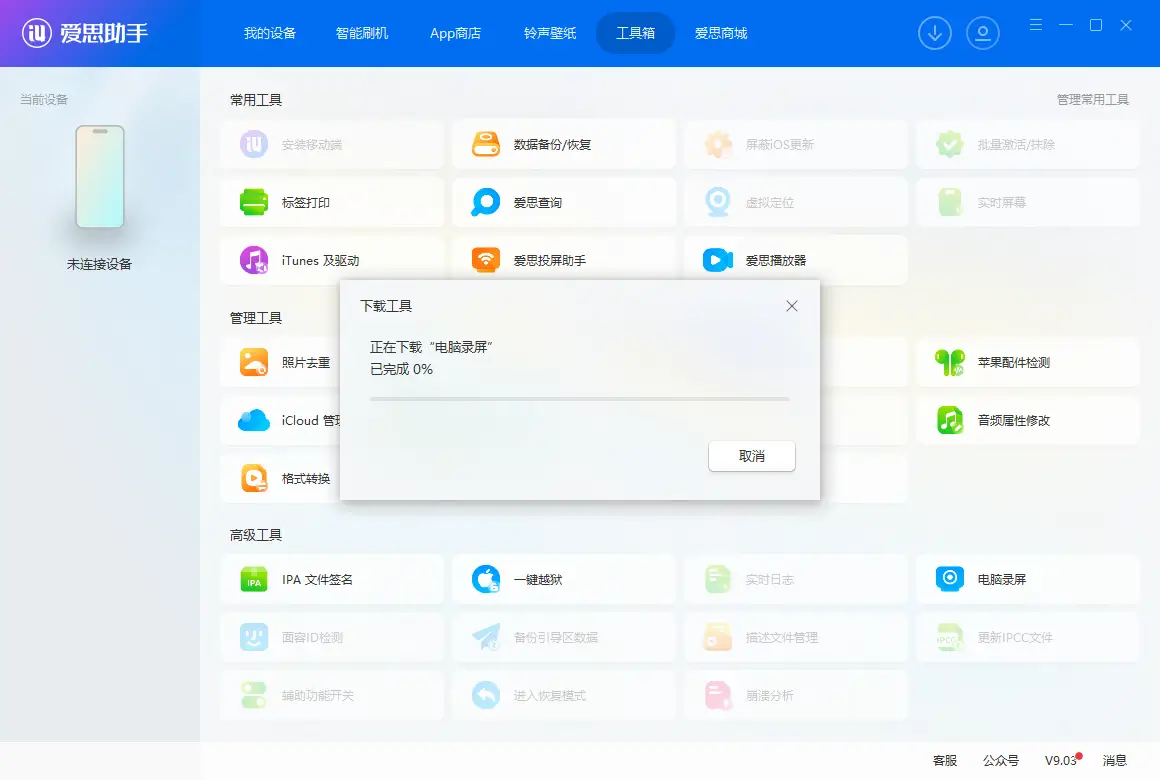
Task: Close the 下载工具 dialog
Action: pos(792,306)
